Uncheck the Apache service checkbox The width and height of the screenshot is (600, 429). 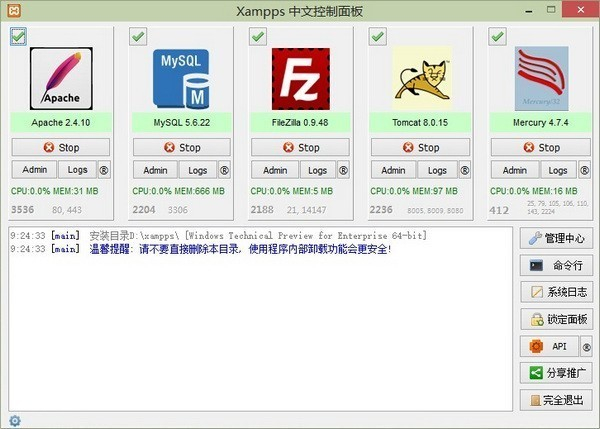coord(18,36)
